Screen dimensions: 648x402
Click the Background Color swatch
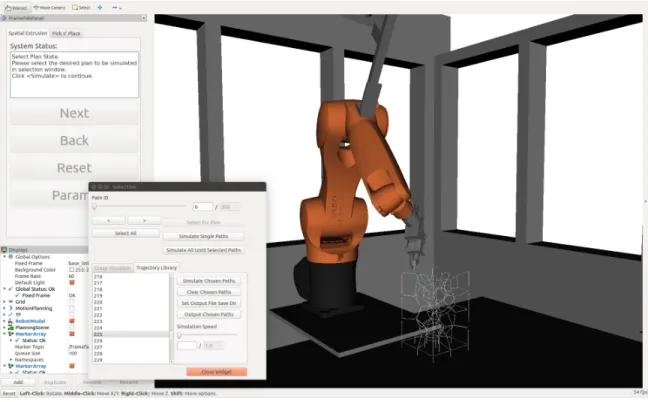[72, 270]
